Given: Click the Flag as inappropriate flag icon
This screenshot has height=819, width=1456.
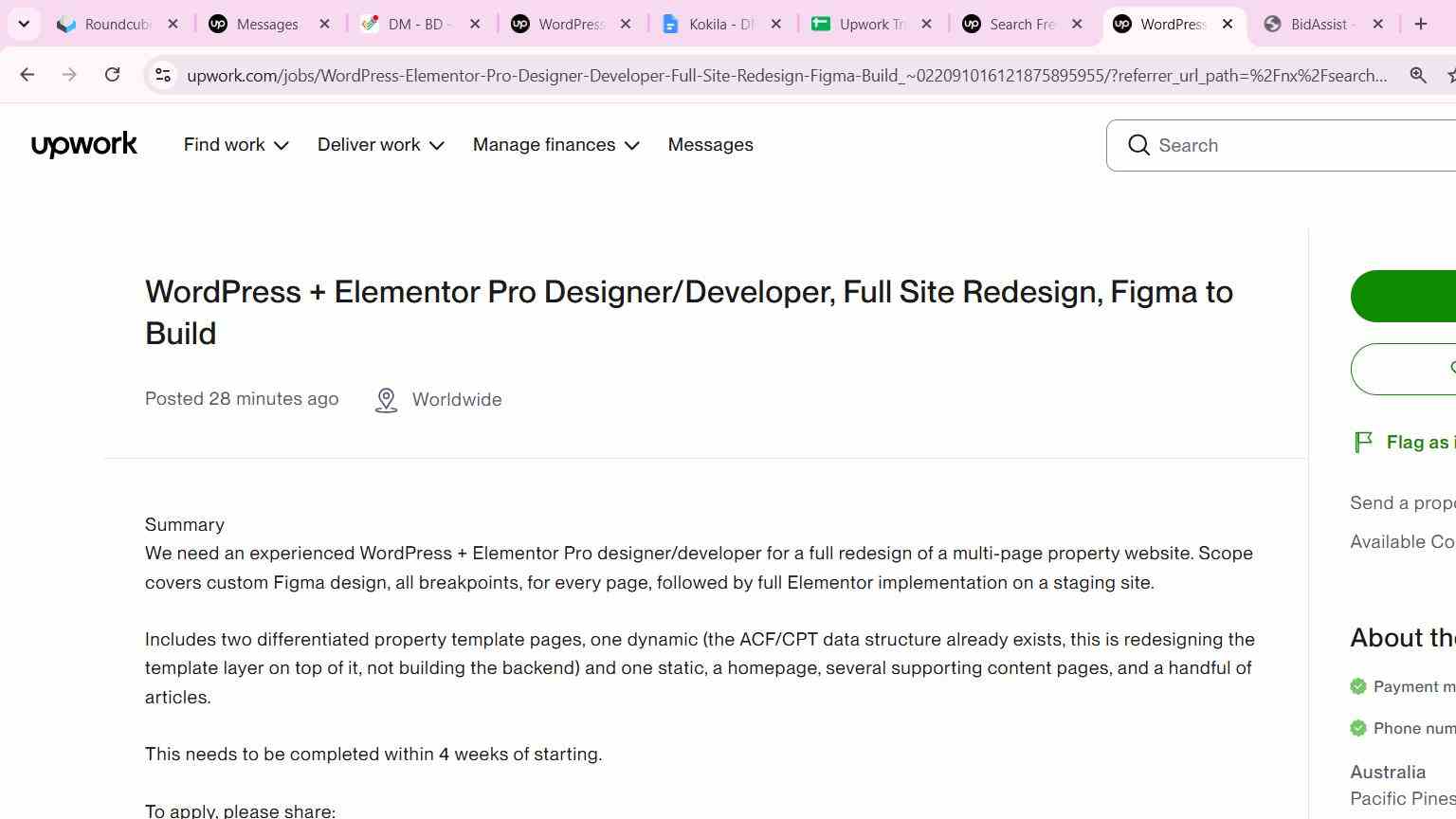Looking at the screenshot, I should point(1363,442).
